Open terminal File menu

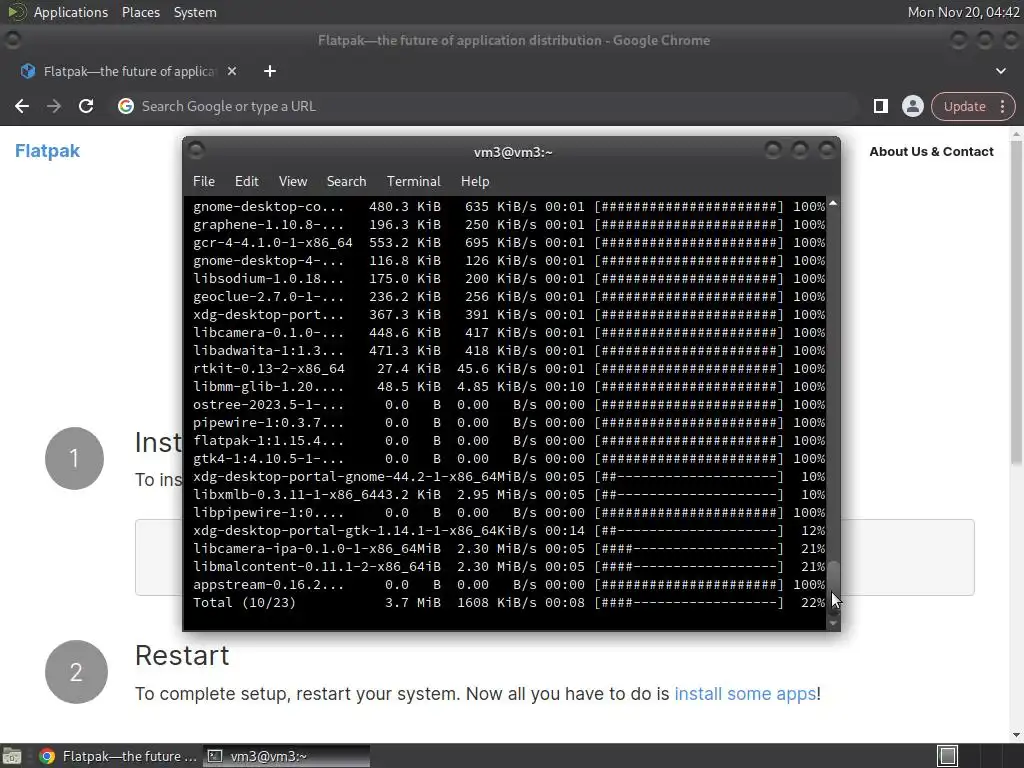204,182
